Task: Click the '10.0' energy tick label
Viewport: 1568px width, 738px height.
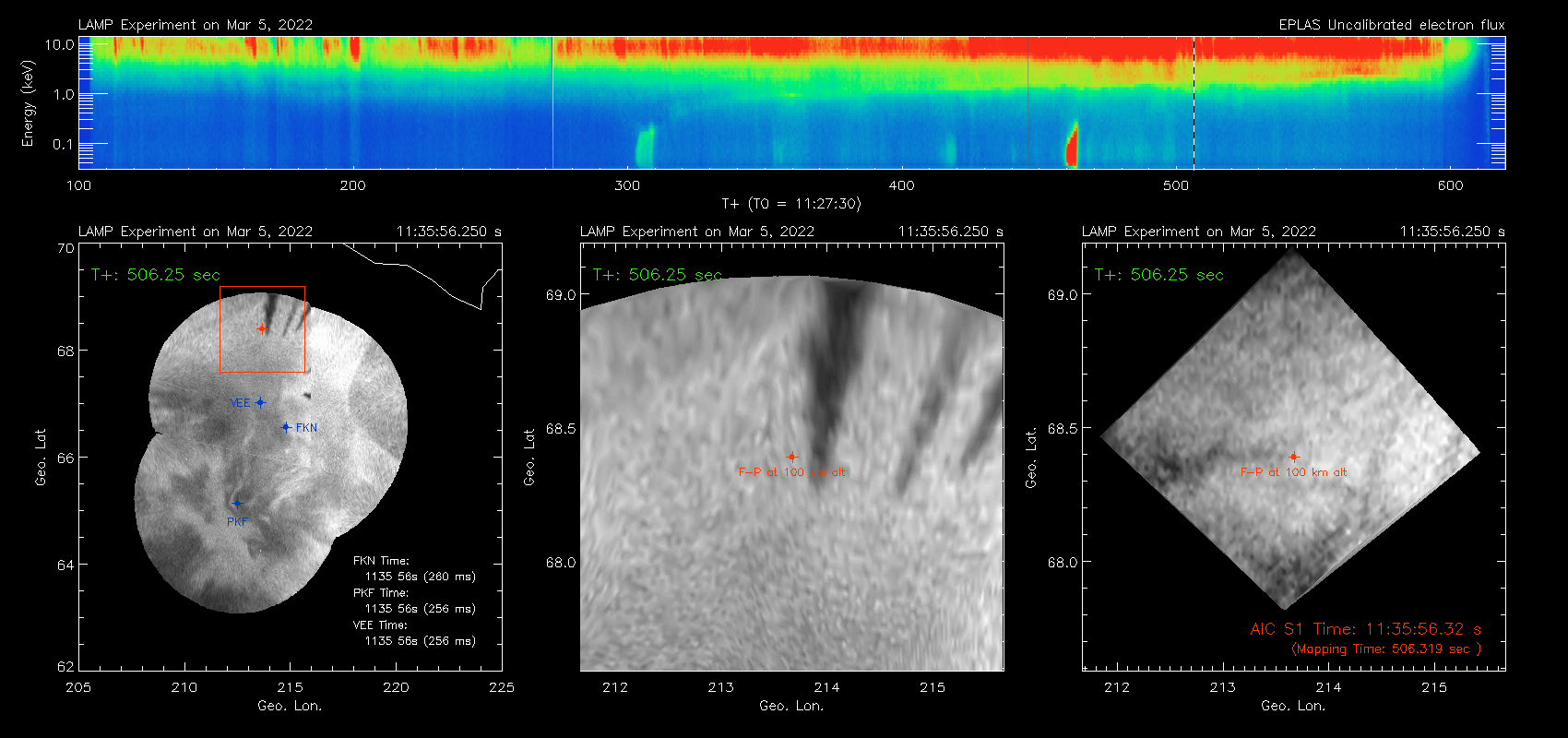Action: coord(59,44)
